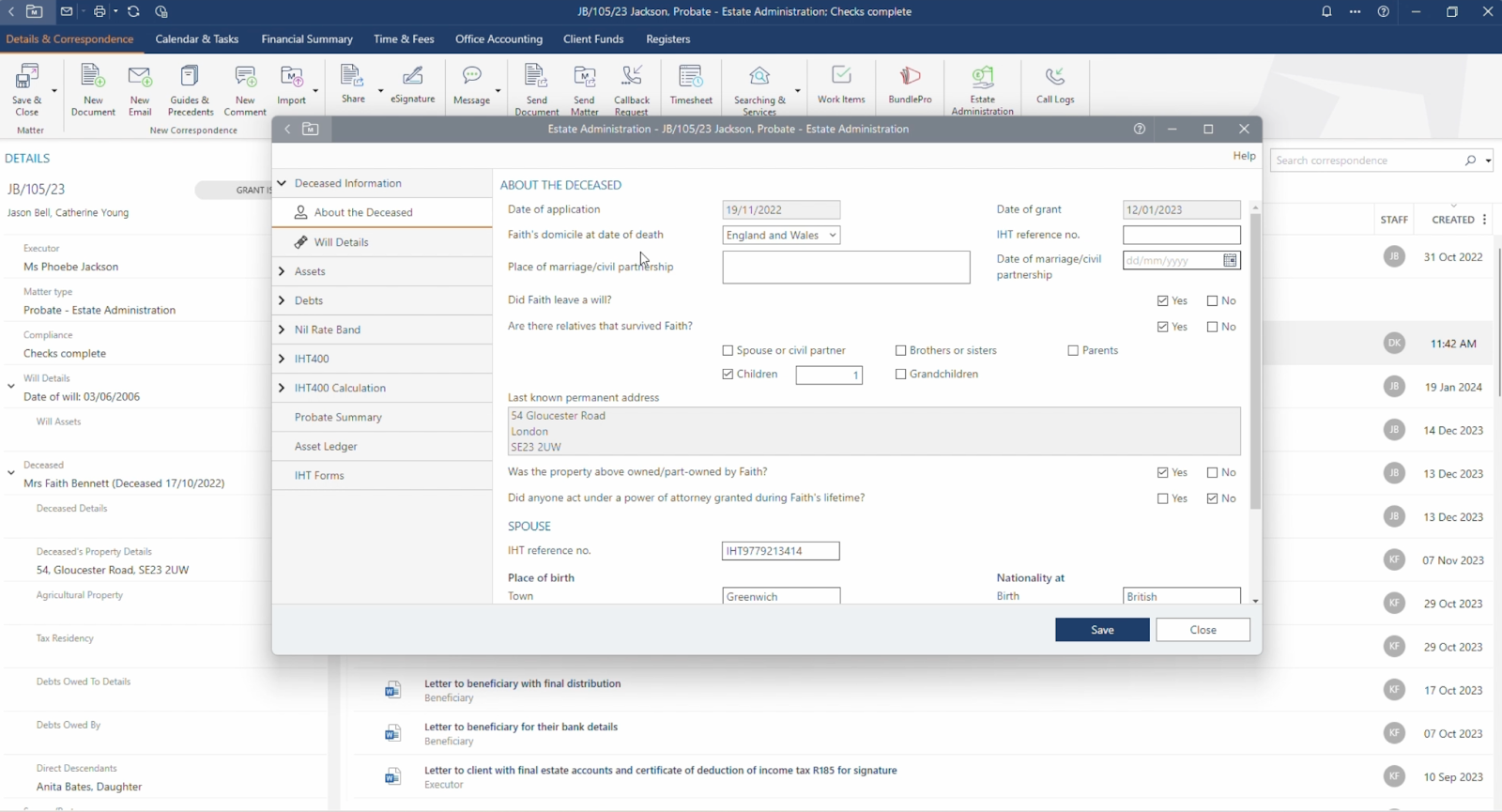1502x812 pixels.
Task: Tick Yes for Did Faith leave a will
Action: click(x=1163, y=300)
